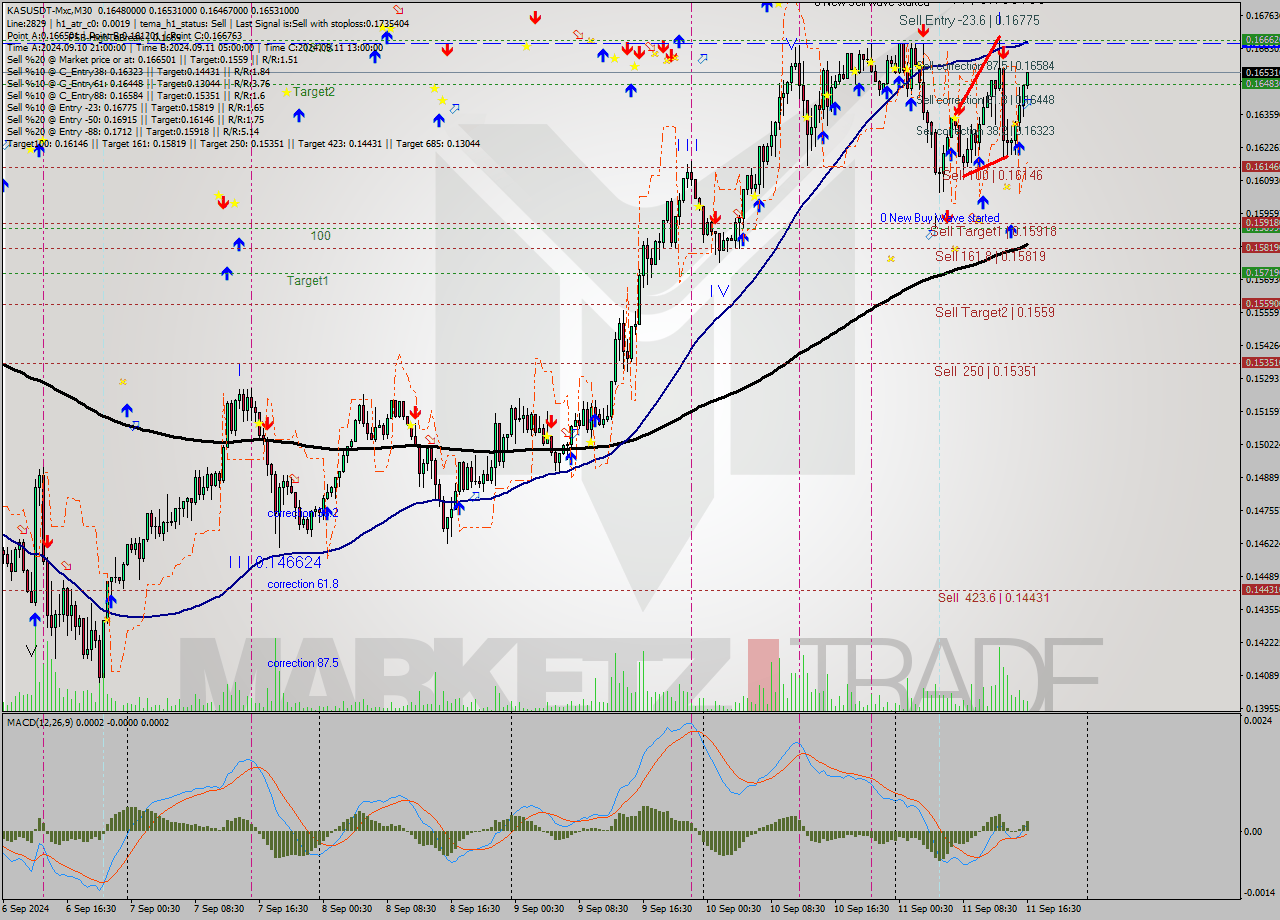
Task: Select the 'Sell 100 | 0.16146' level label
Action: pyautogui.click(x=993, y=175)
